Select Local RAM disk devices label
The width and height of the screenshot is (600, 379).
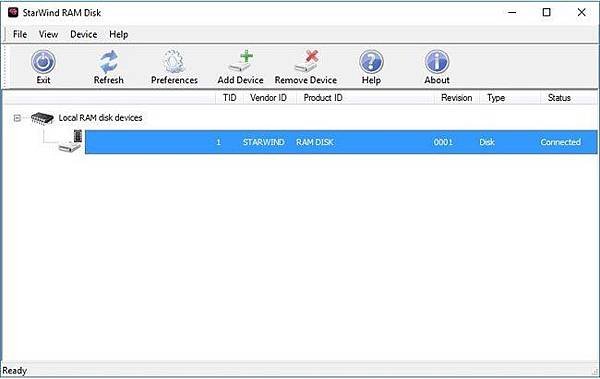[100, 118]
